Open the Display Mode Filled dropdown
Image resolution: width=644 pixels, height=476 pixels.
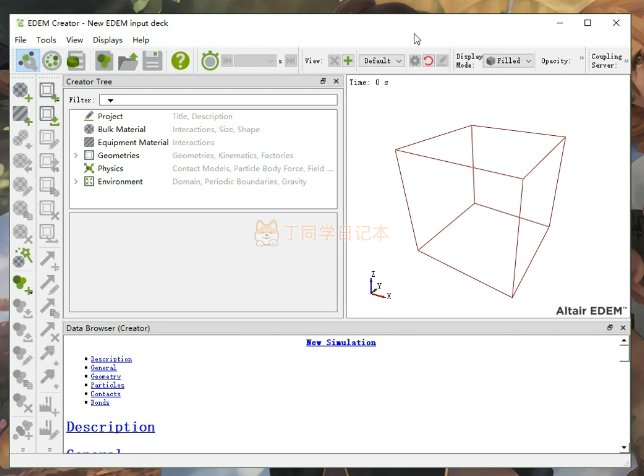coord(509,61)
